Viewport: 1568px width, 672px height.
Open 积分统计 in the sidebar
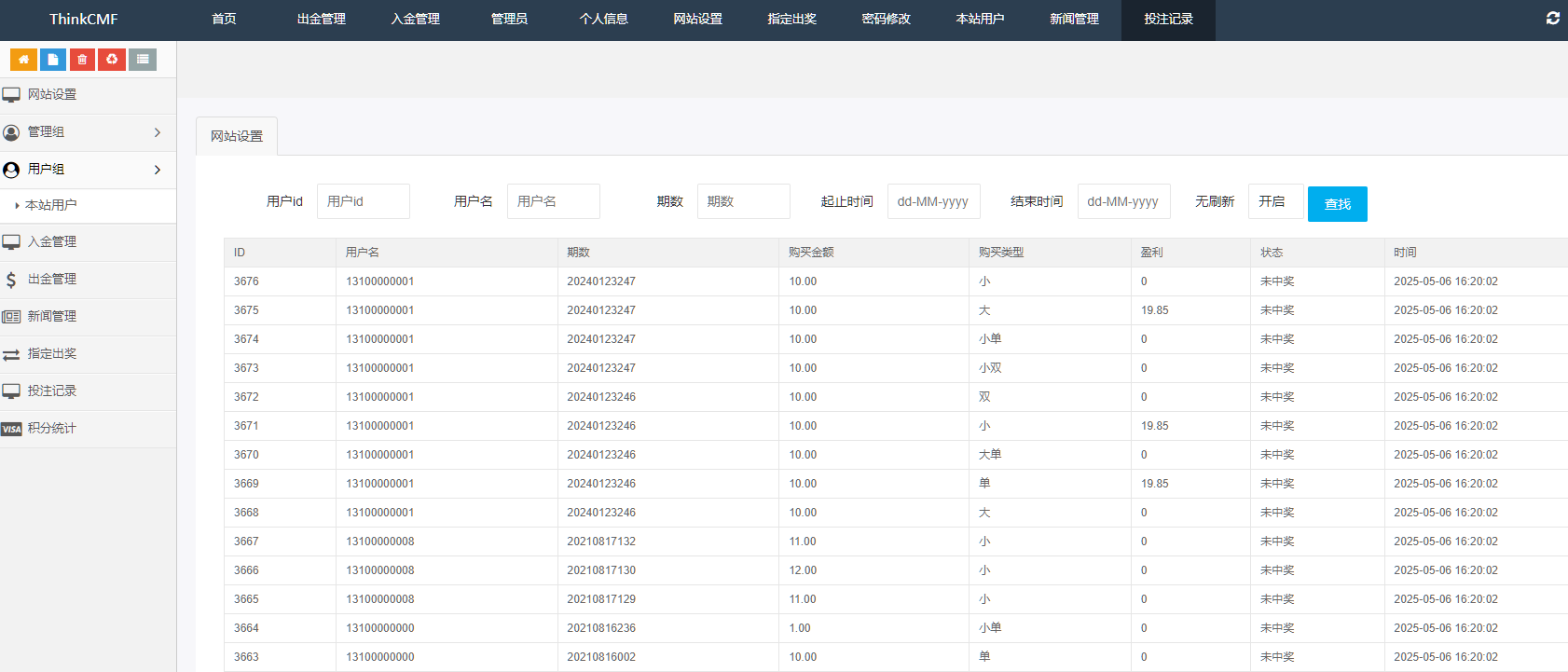coord(52,429)
